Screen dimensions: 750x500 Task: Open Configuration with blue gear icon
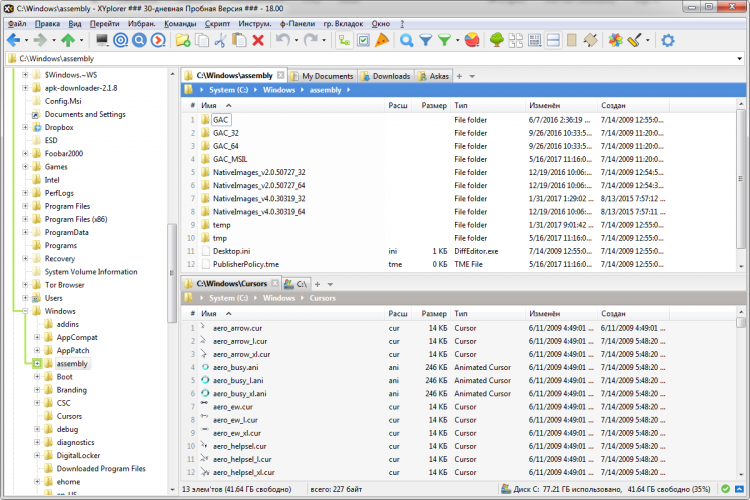pyautogui.click(x=668, y=40)
